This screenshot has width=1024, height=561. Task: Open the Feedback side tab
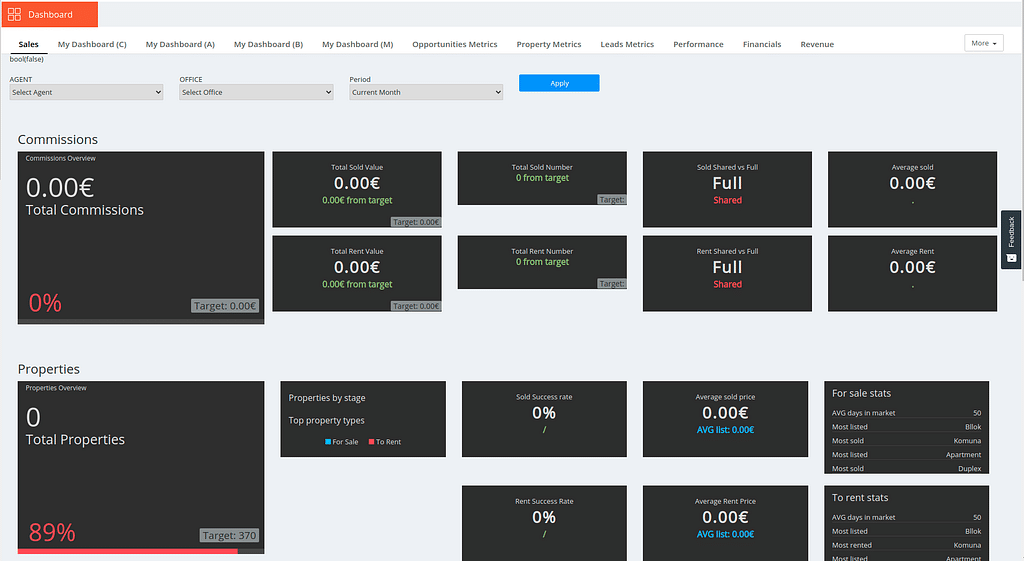pyautogui.click(x=1012, y=239)
